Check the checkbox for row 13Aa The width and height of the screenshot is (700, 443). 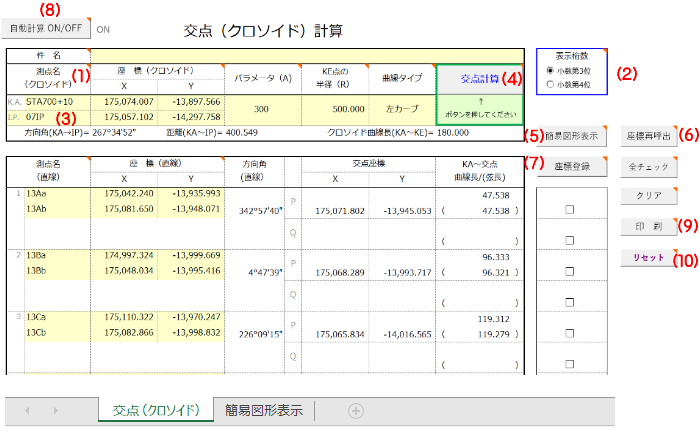point(568,210)
